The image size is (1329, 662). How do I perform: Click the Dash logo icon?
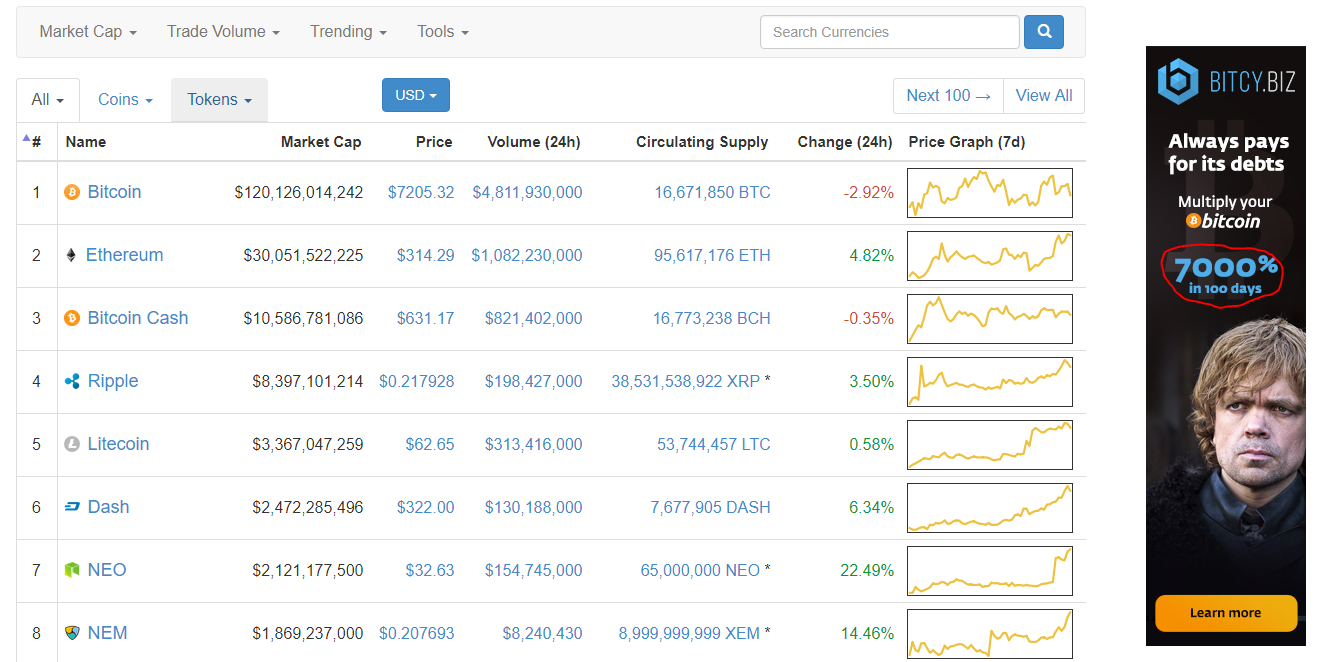[72, 507]
